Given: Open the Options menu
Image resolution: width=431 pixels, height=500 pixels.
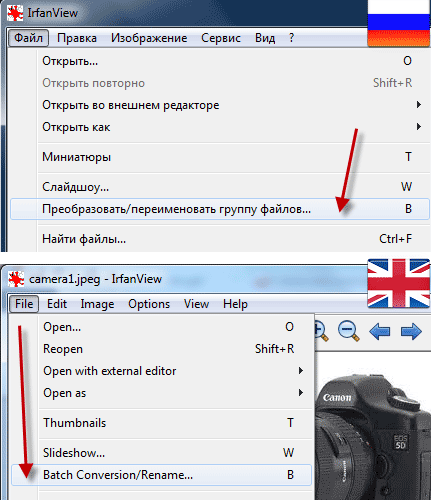Looking at the screenshot, I should 149,304.
